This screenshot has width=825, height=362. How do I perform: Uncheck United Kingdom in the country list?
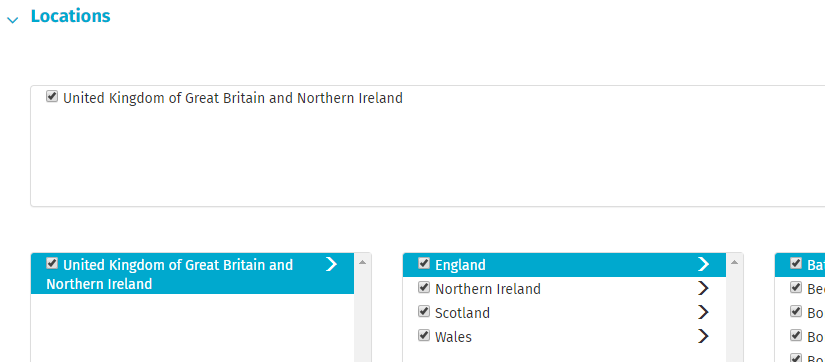(x=52, y=263)
